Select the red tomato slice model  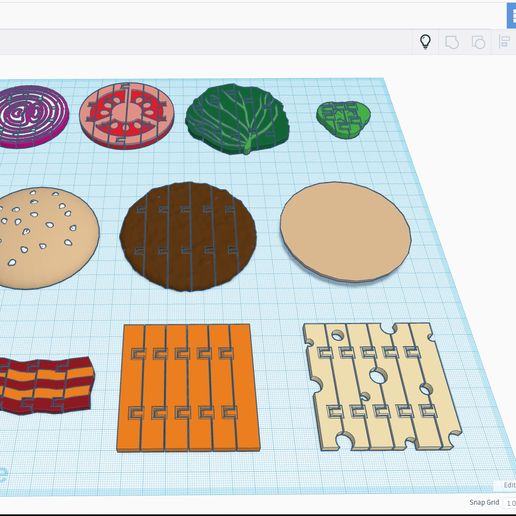(127, 115)
